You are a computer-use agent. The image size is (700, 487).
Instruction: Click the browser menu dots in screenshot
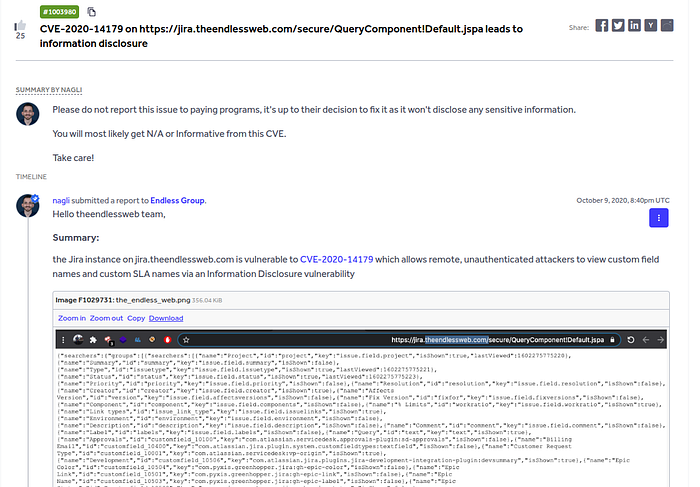(63, 340)
